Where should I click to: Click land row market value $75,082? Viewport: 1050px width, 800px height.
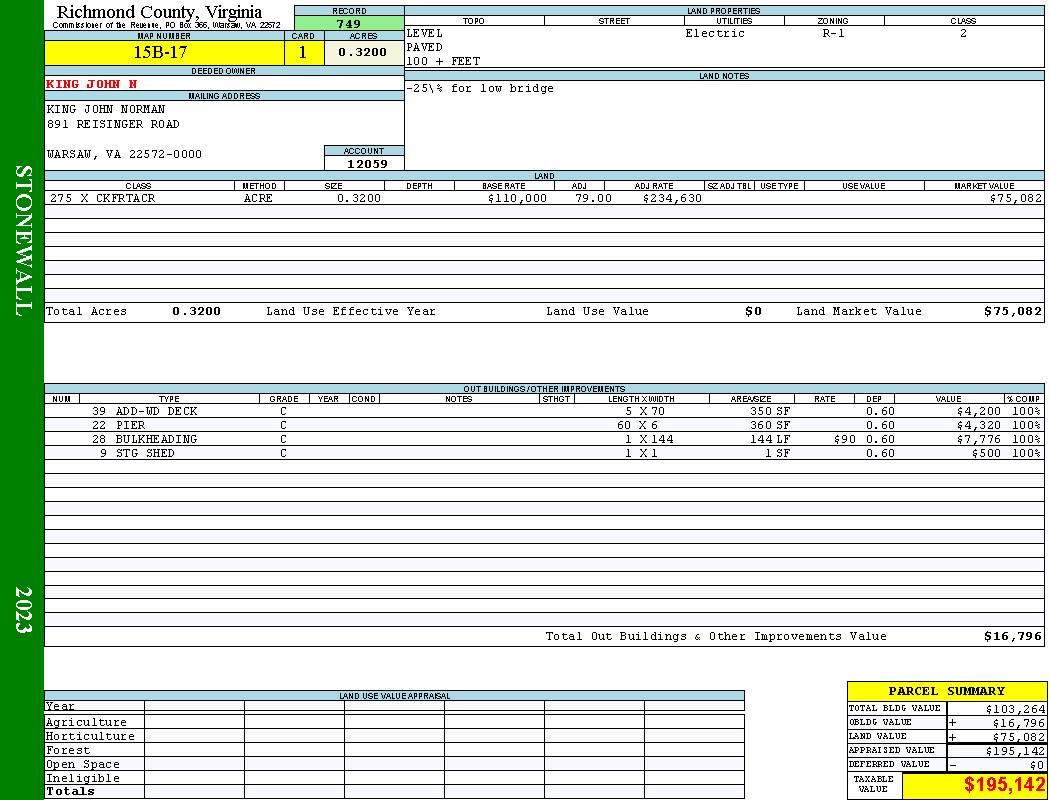(x=1015, y=198)
